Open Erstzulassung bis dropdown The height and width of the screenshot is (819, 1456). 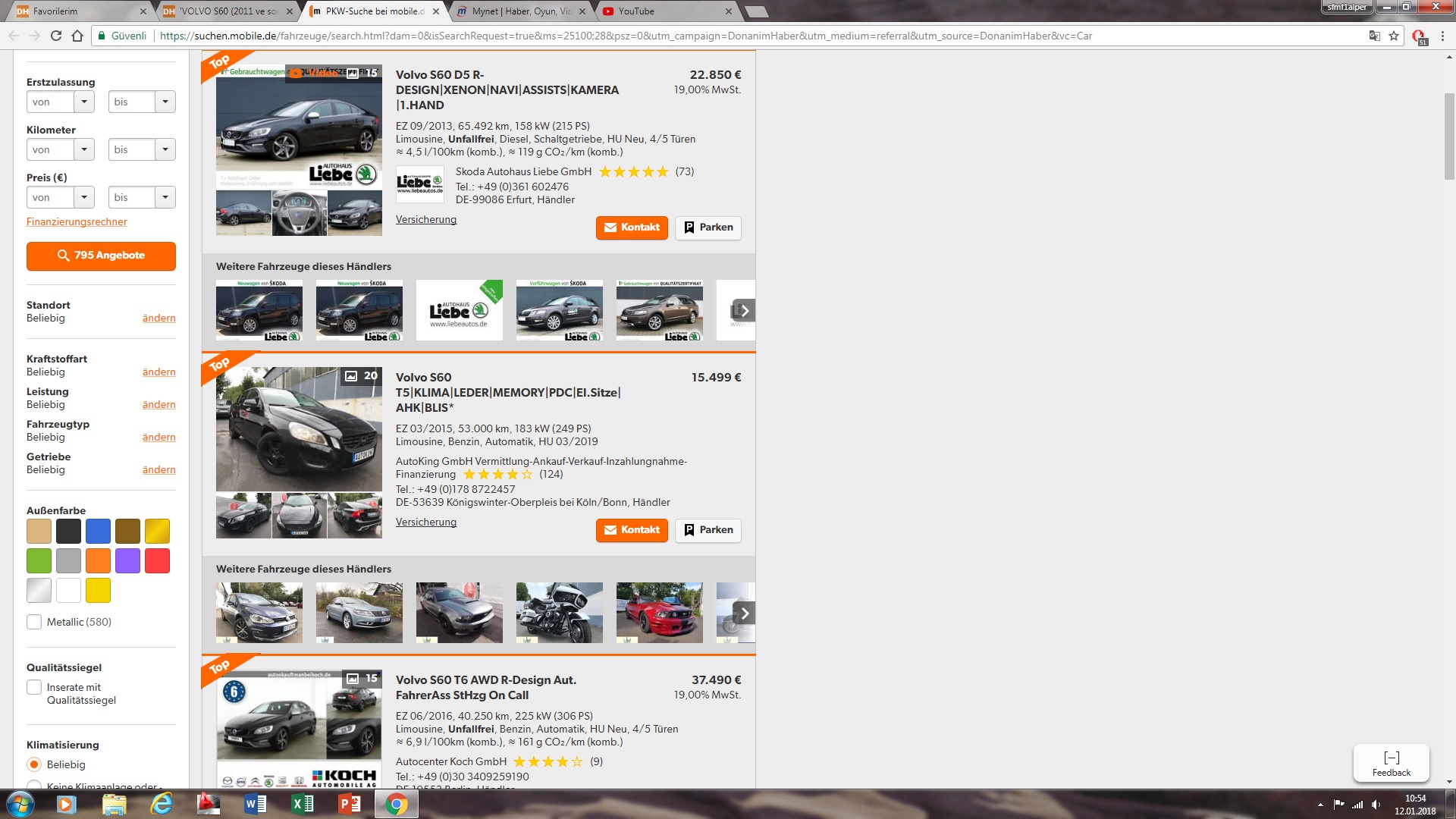pyautogui.click(x=142, y=102)
